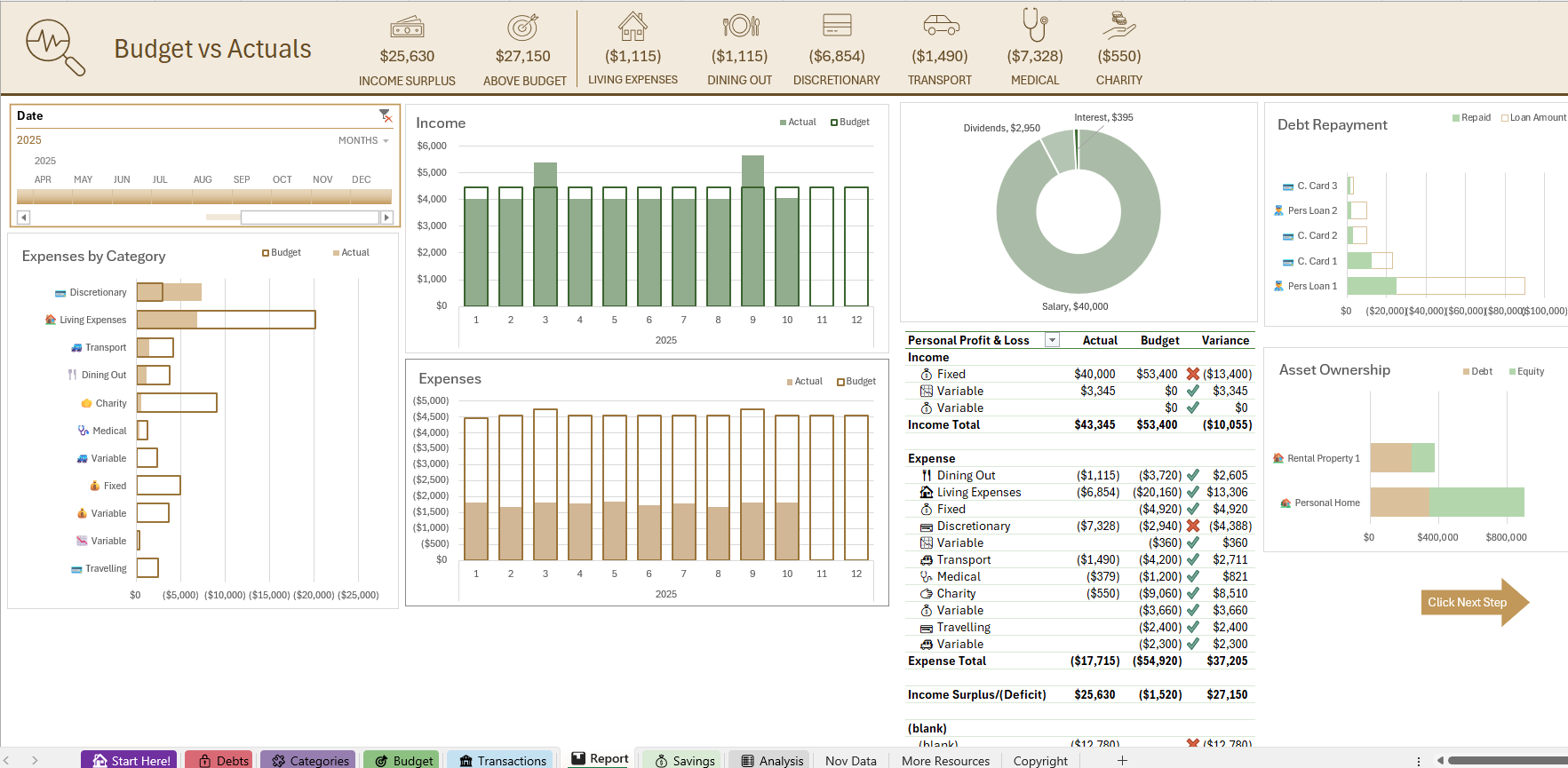Screen dimensions: 1568x768
Task: Switch to the Transactions sheet tab
Action: click(501, 760)
